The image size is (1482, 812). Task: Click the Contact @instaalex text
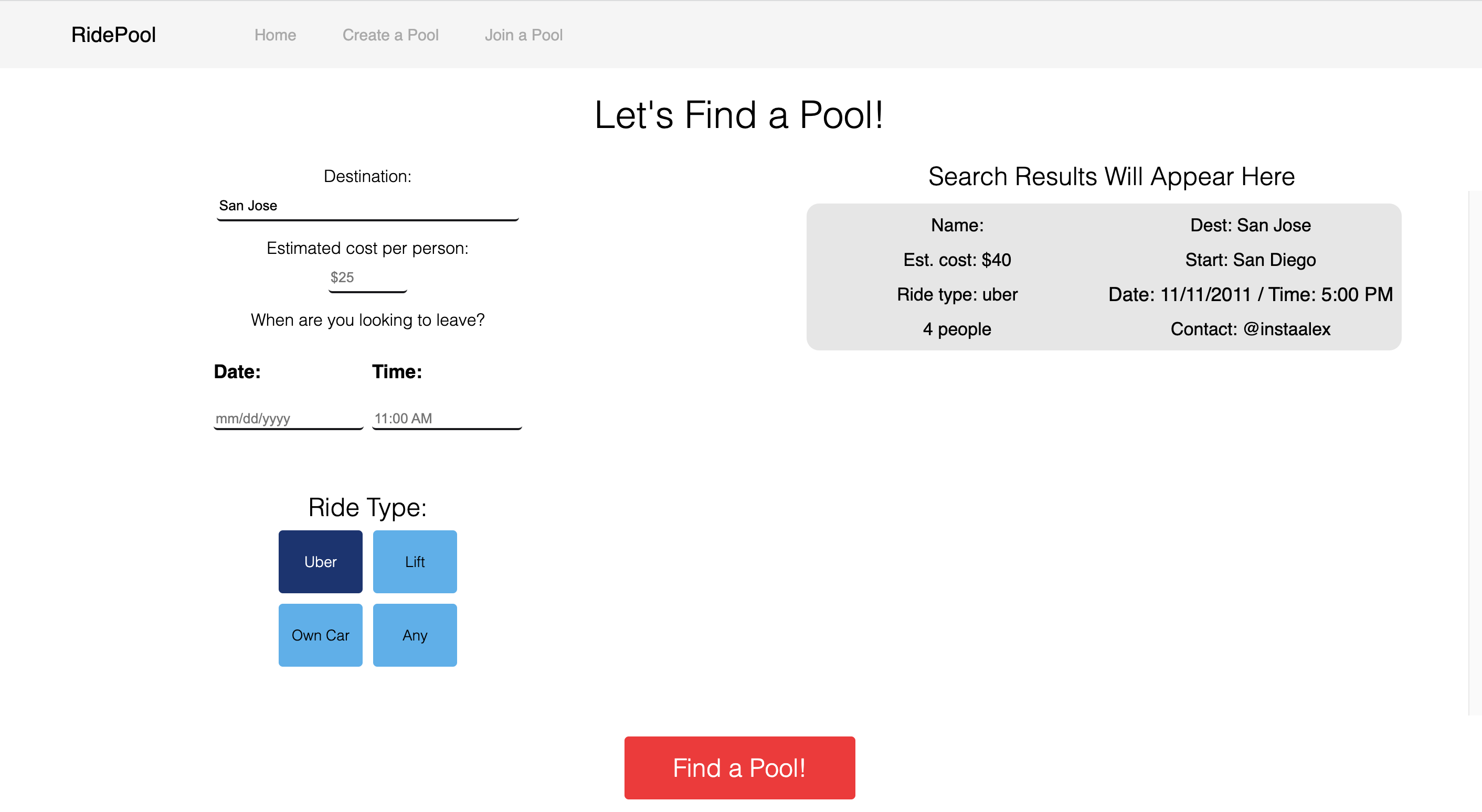(x=1250, y=329)
